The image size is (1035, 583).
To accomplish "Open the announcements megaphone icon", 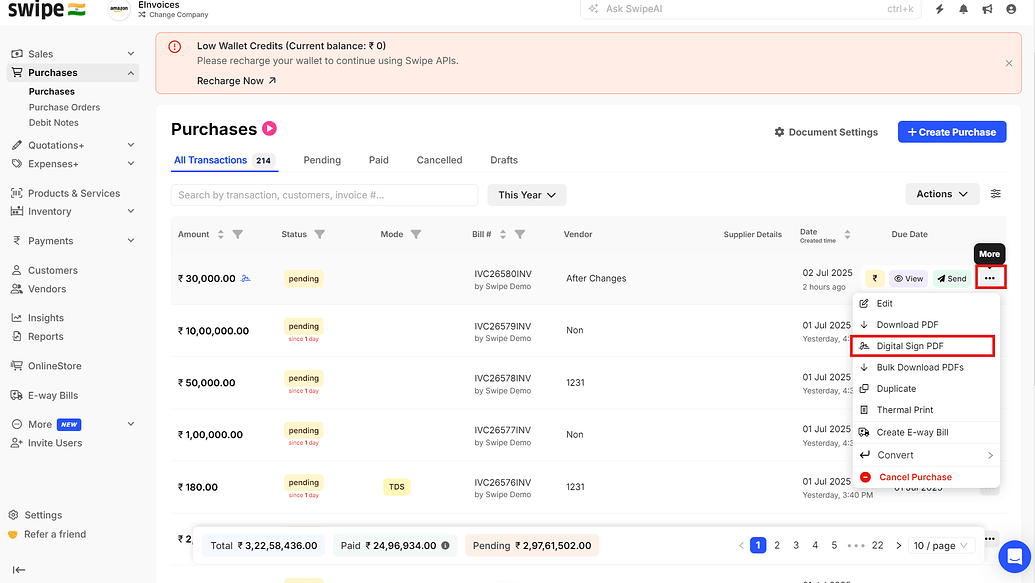I will [x=988, y=9].
